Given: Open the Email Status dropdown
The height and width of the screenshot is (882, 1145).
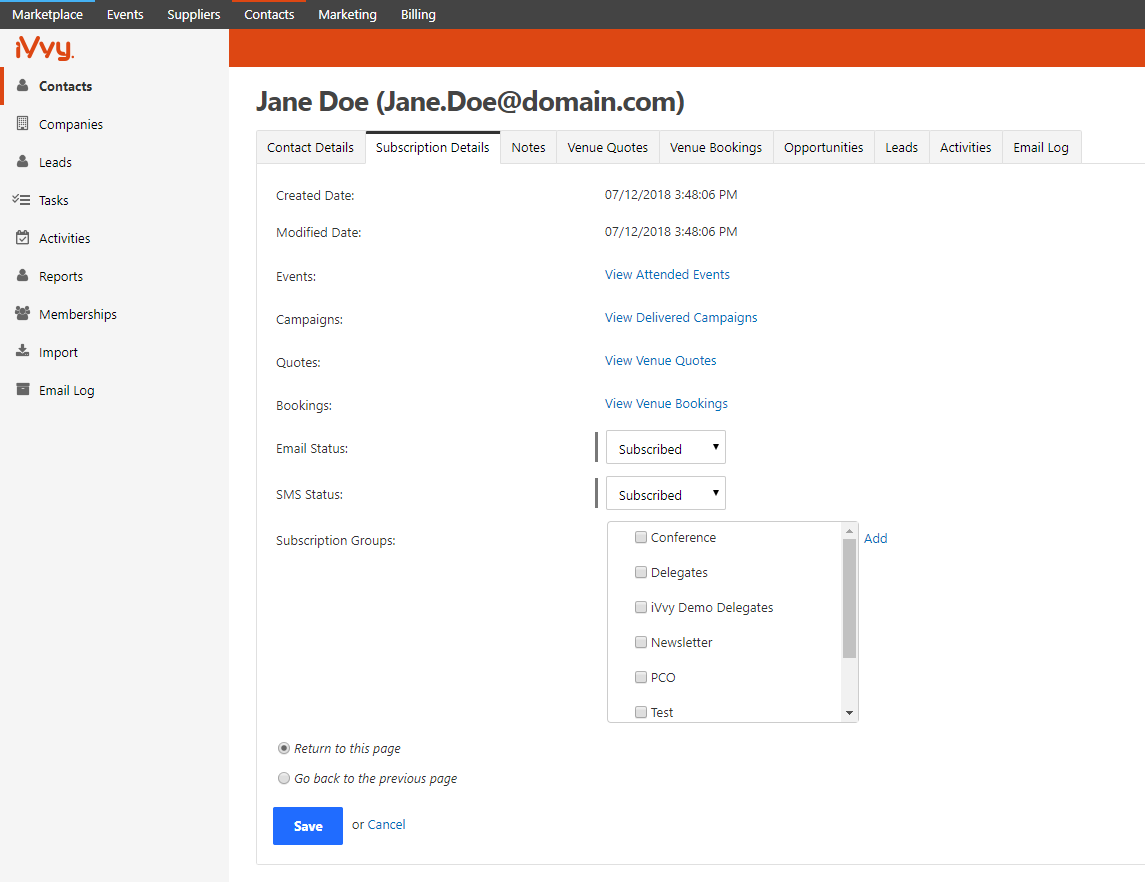Looking at the screenshot, I should [665, 448].
